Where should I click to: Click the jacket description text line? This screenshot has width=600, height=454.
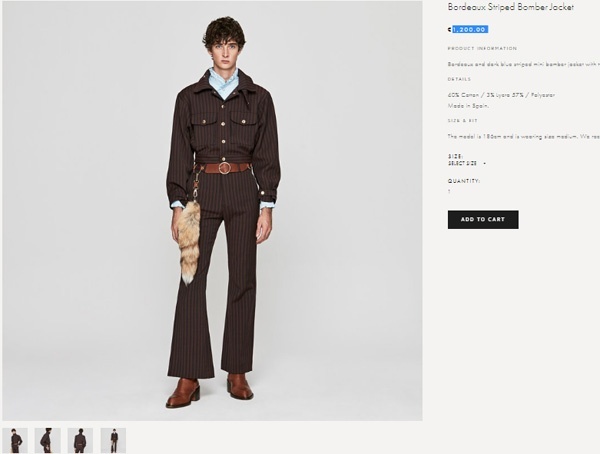(x=523, y=64)
